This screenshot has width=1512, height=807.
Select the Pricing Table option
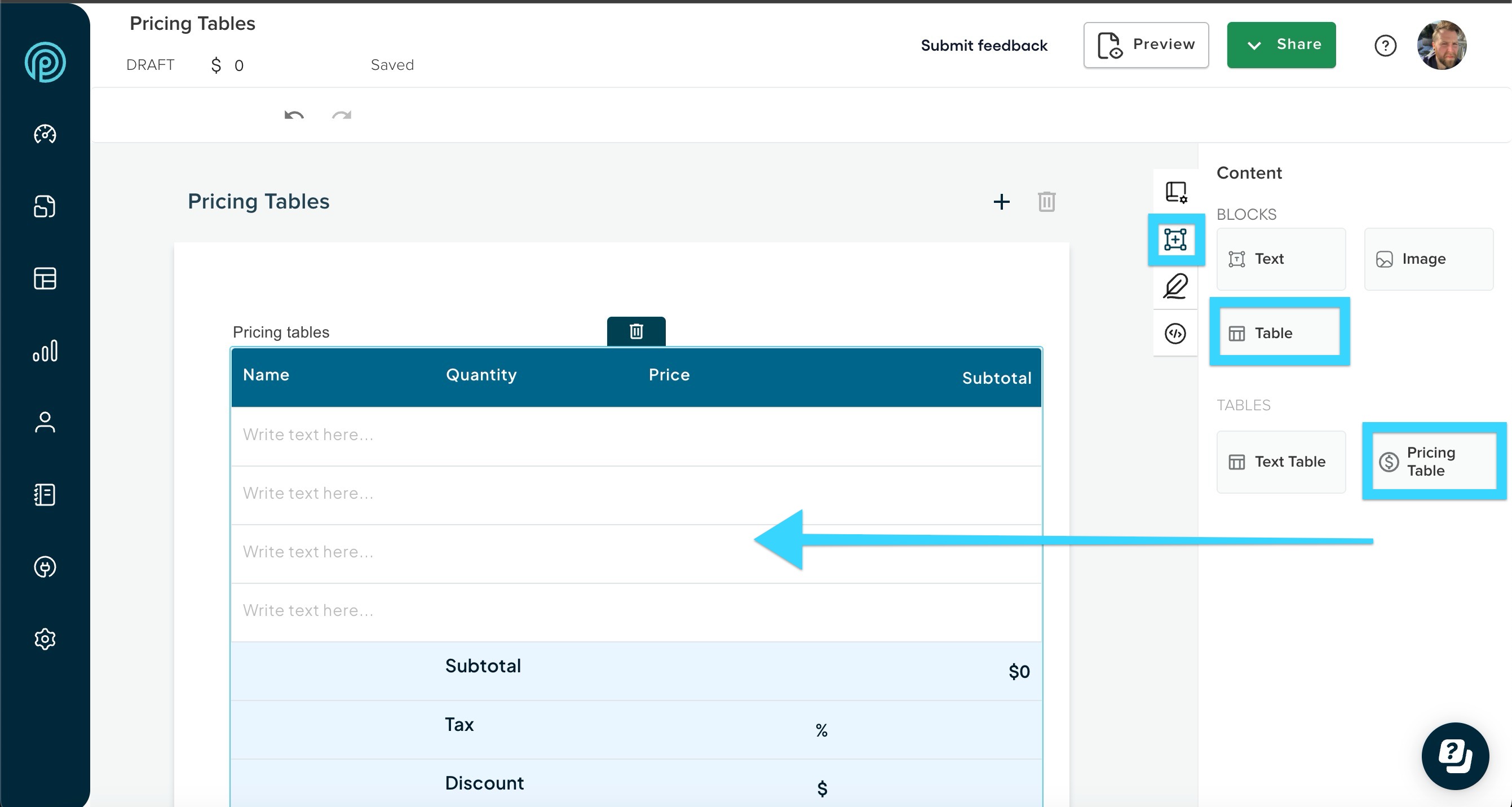point(1434,462)
